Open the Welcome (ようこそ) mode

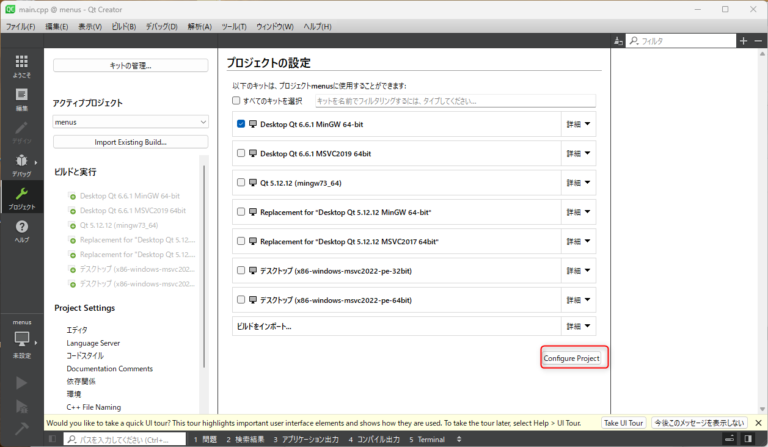click(21, 66)
